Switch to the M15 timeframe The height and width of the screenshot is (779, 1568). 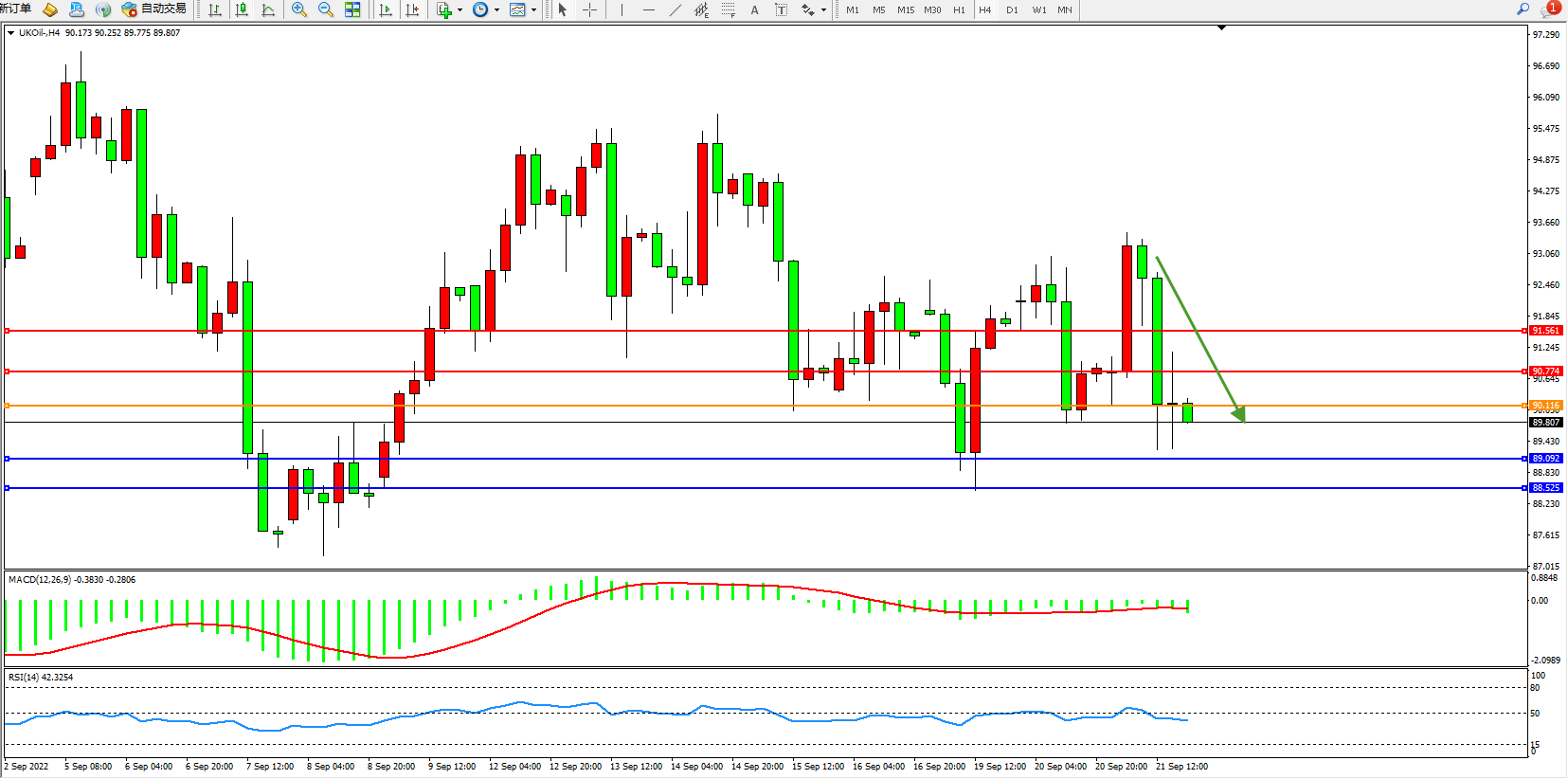[906, 9]
